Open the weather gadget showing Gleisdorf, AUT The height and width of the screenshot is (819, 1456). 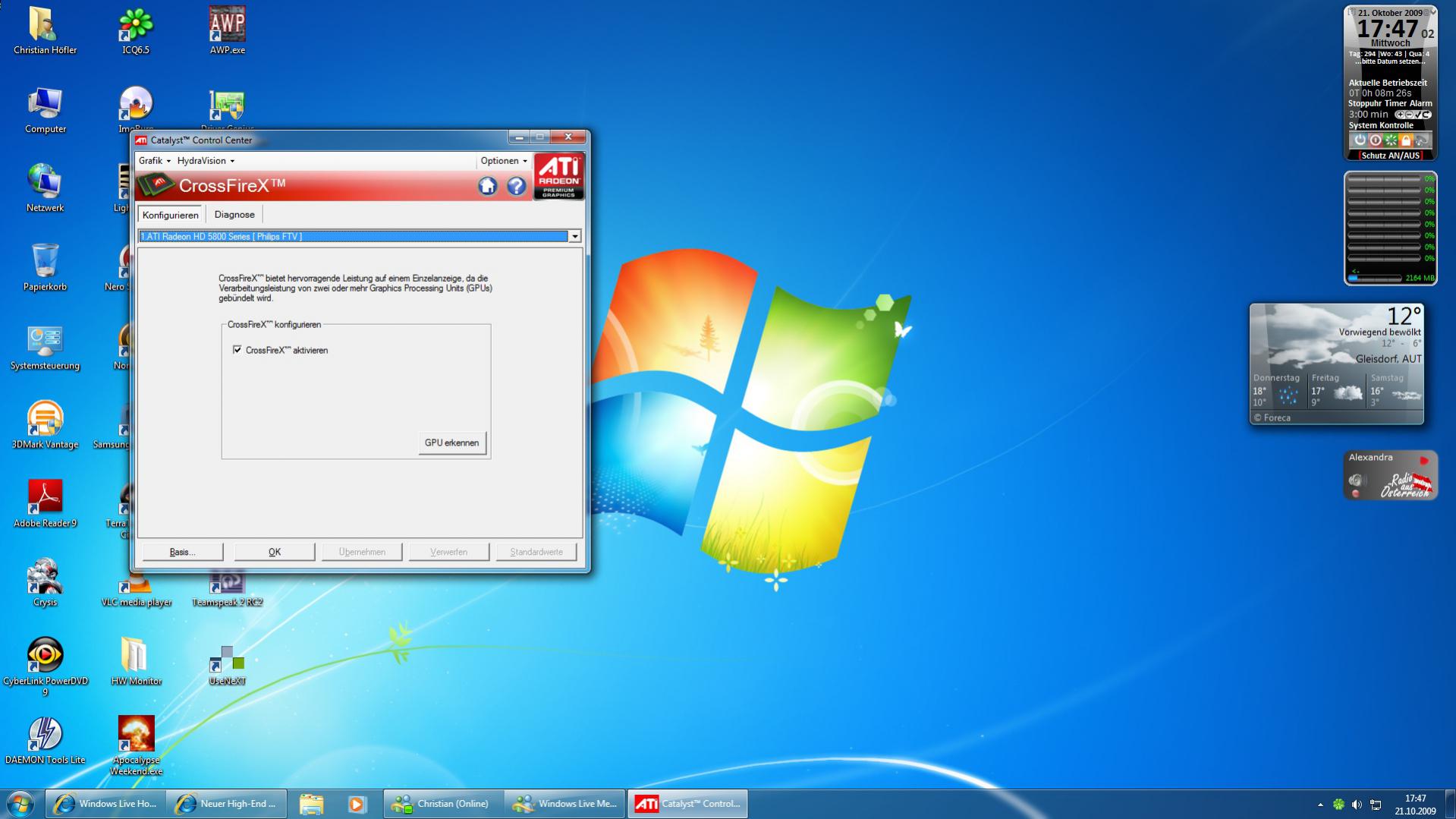coord(1337,364)
